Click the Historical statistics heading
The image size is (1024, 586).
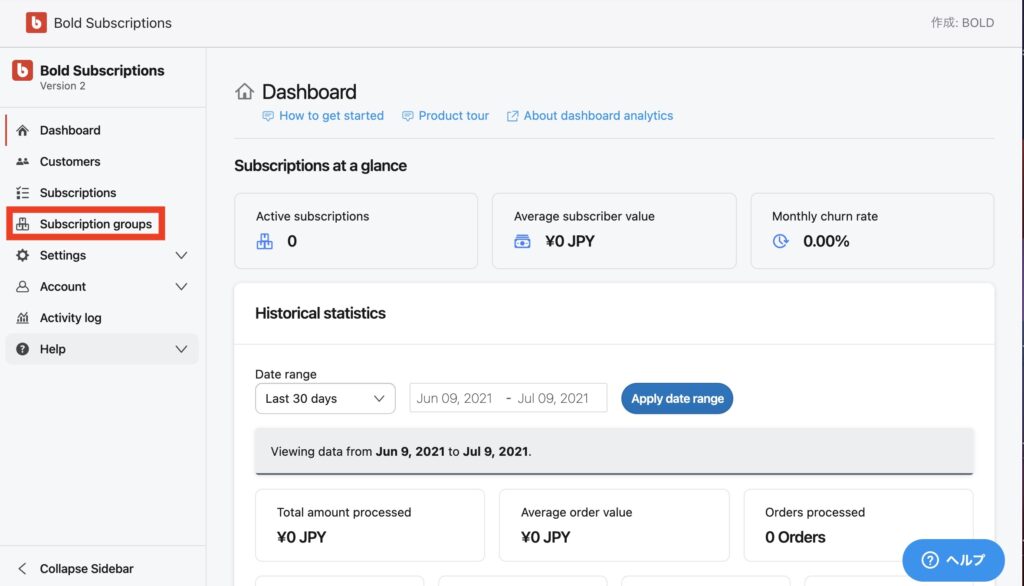[x=321, y=314]
